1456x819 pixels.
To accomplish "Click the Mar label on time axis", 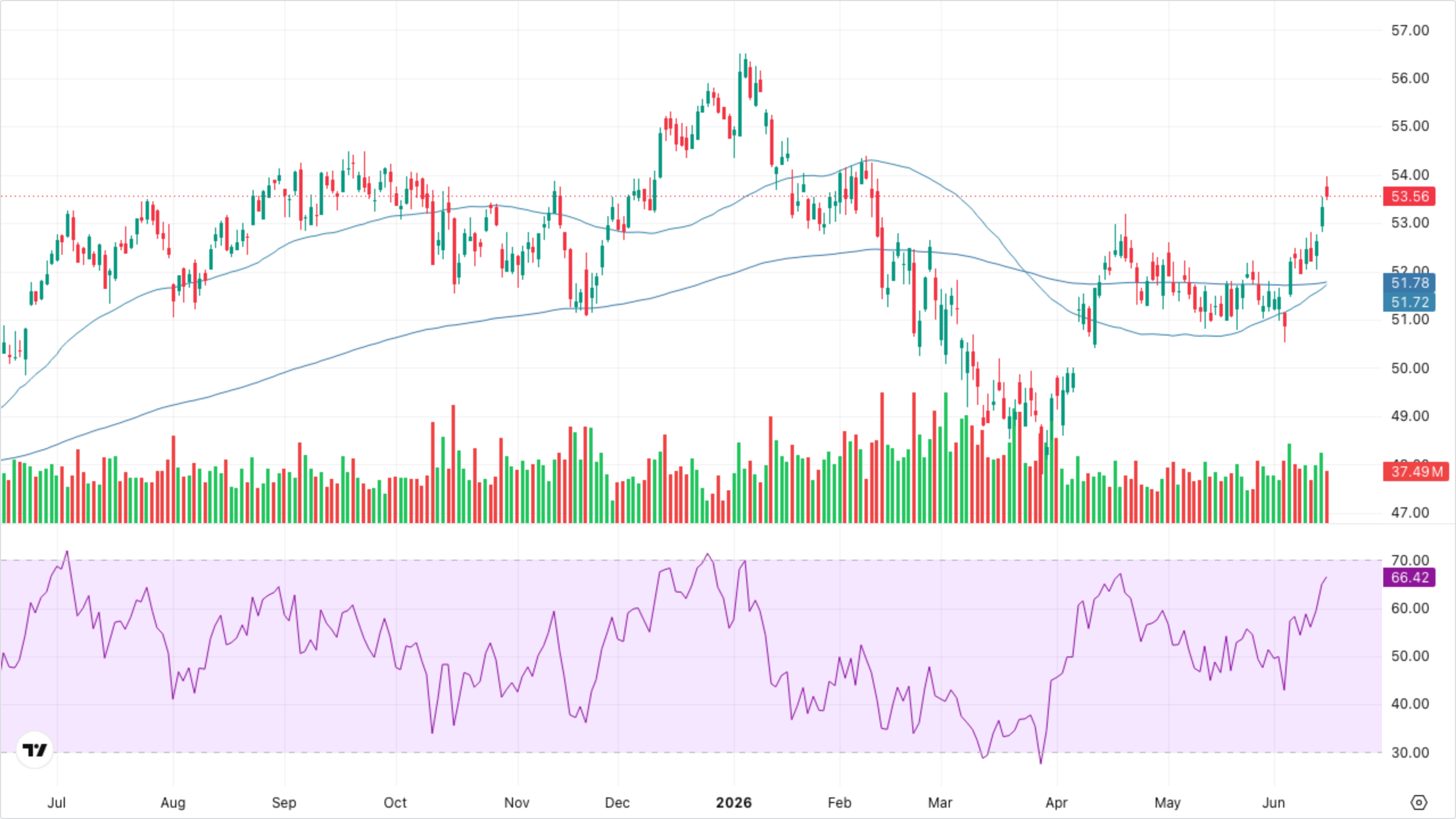I will click(940, 803).
